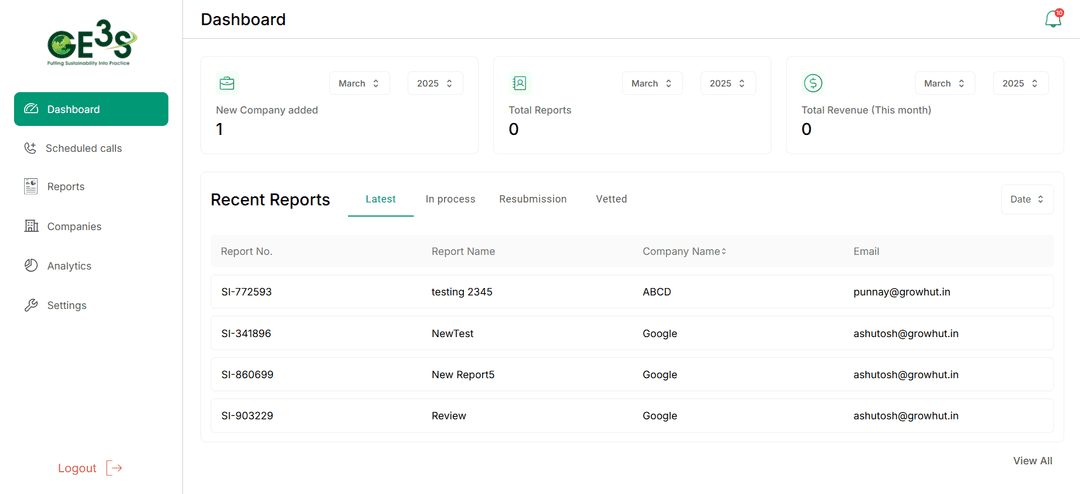
Task: Click report name NewTest
Action: (453, 333)
